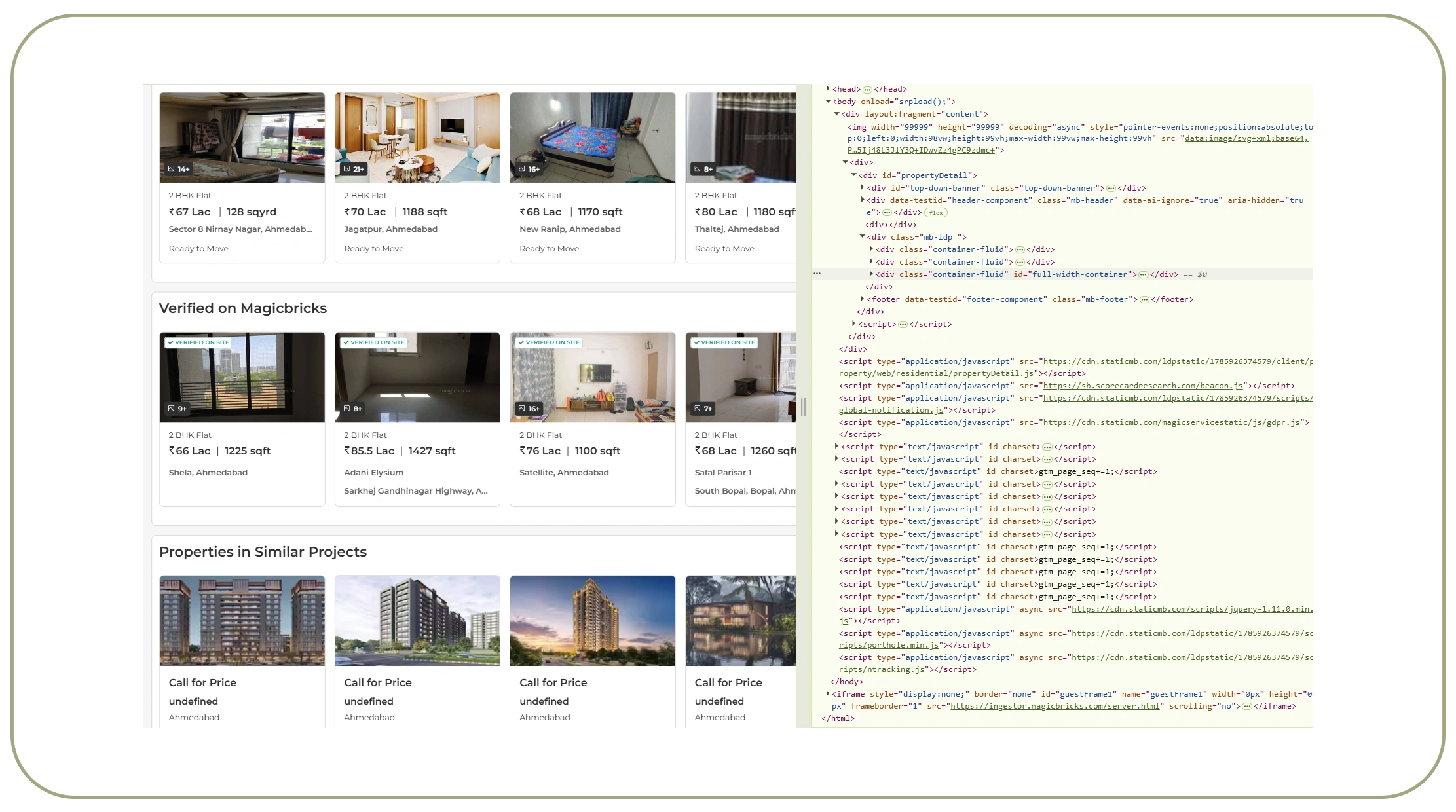This screenshot has height=812, width=1456.
Task: Open ₹85.5 Lac Adani Elysium flat photo
Action: pos(417,377)
